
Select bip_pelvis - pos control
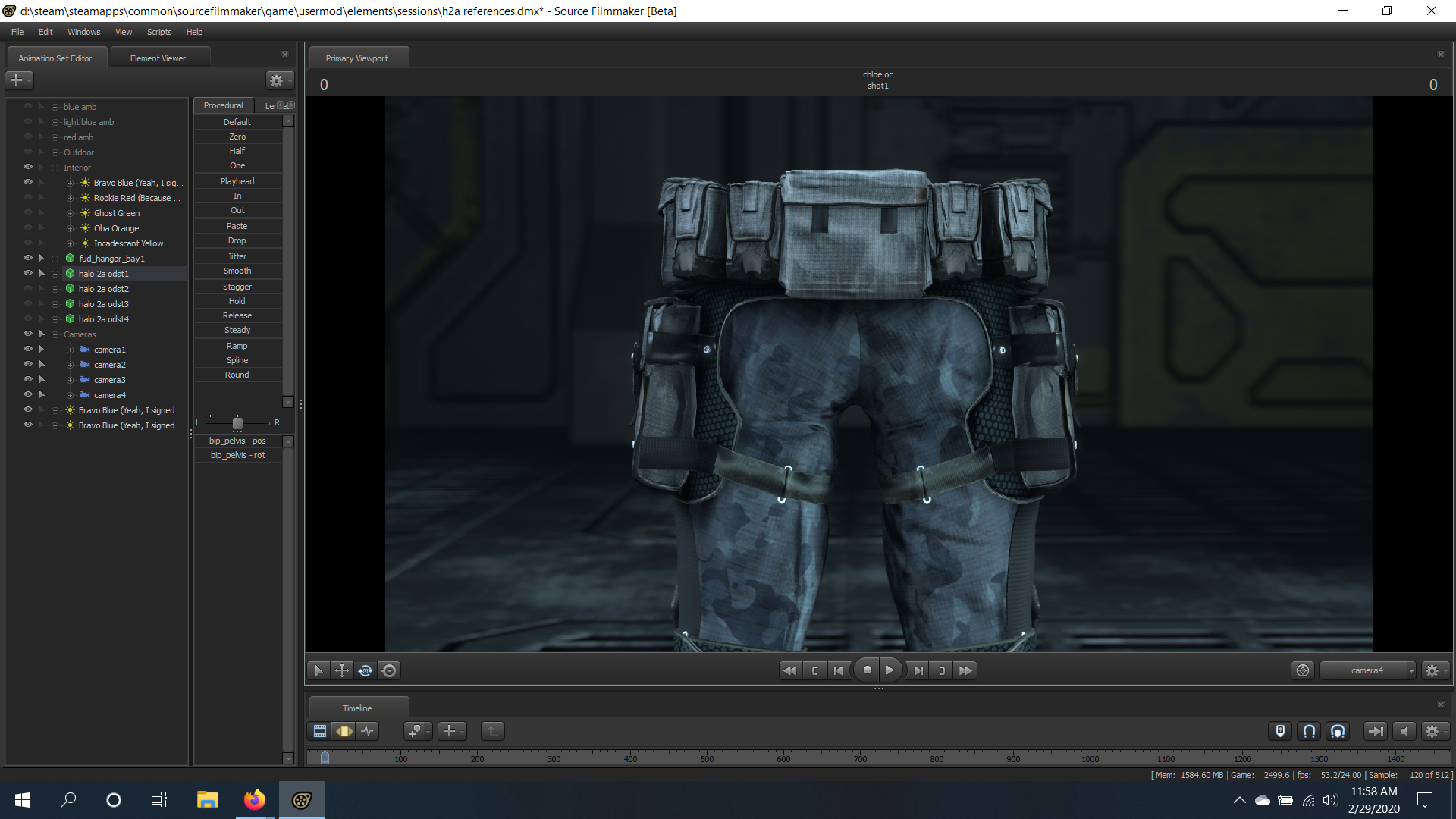click(237, 441)
